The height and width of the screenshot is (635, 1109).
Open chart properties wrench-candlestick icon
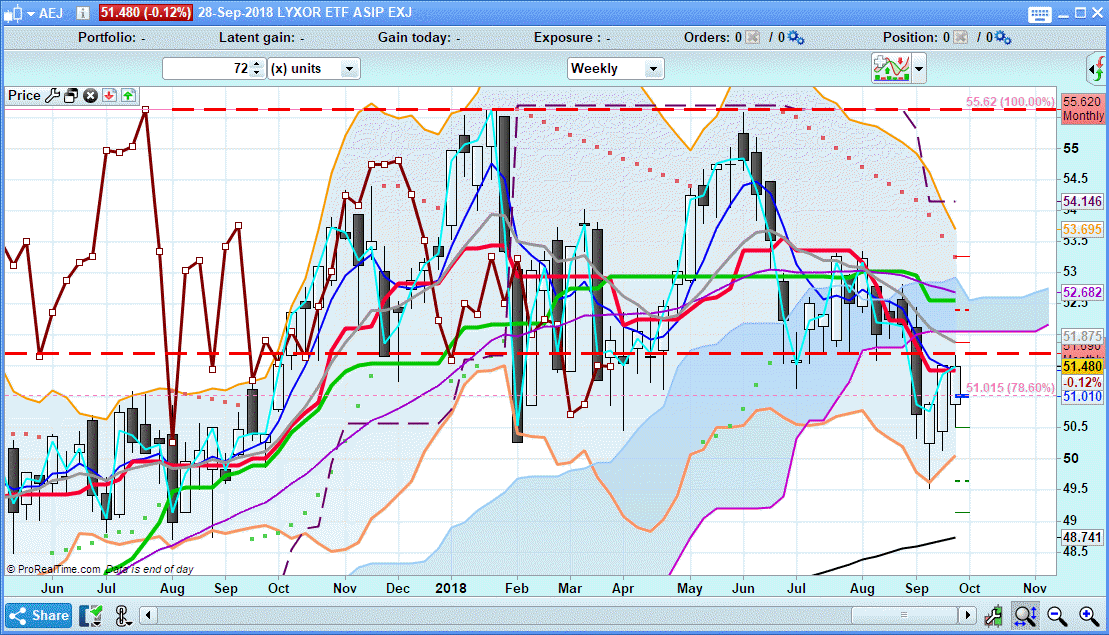(993, 616)
